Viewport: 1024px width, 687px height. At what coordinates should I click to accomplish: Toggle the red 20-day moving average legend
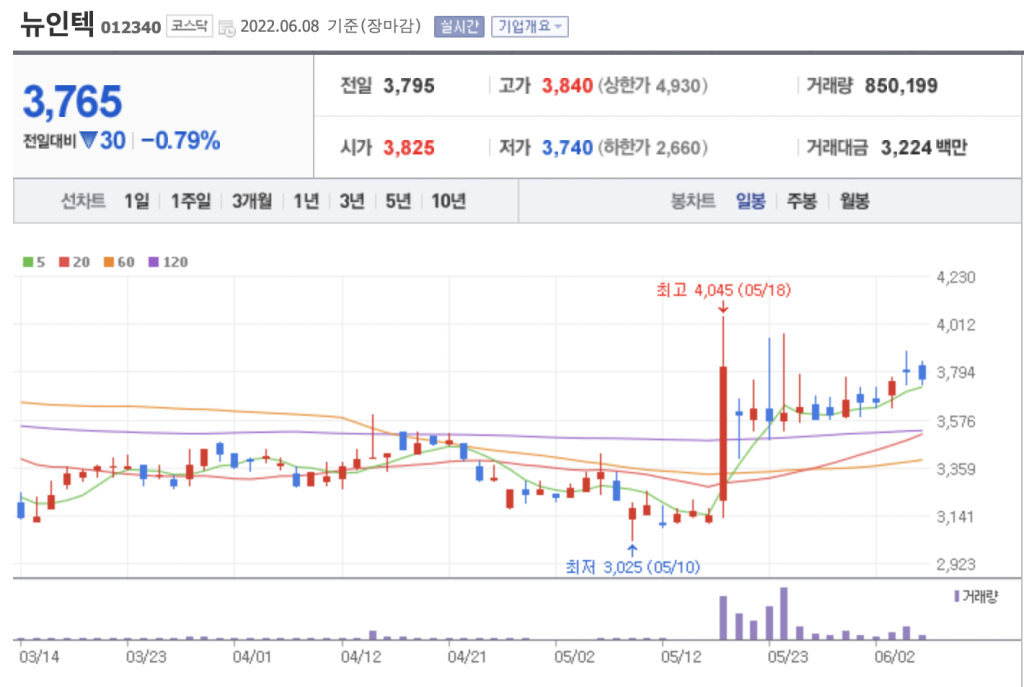coord(73,262)
